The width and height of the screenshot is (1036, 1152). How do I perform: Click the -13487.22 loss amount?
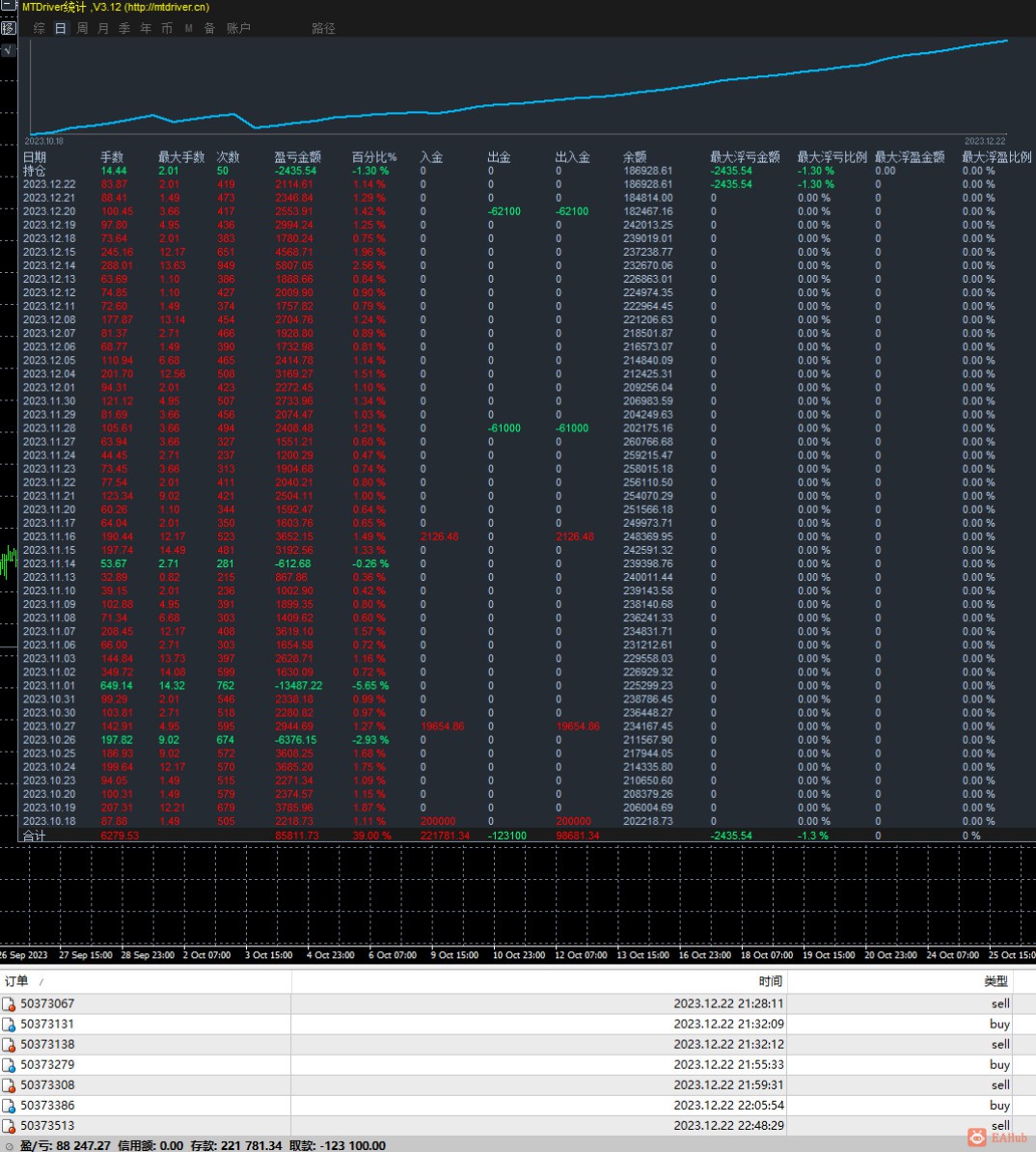298,685
